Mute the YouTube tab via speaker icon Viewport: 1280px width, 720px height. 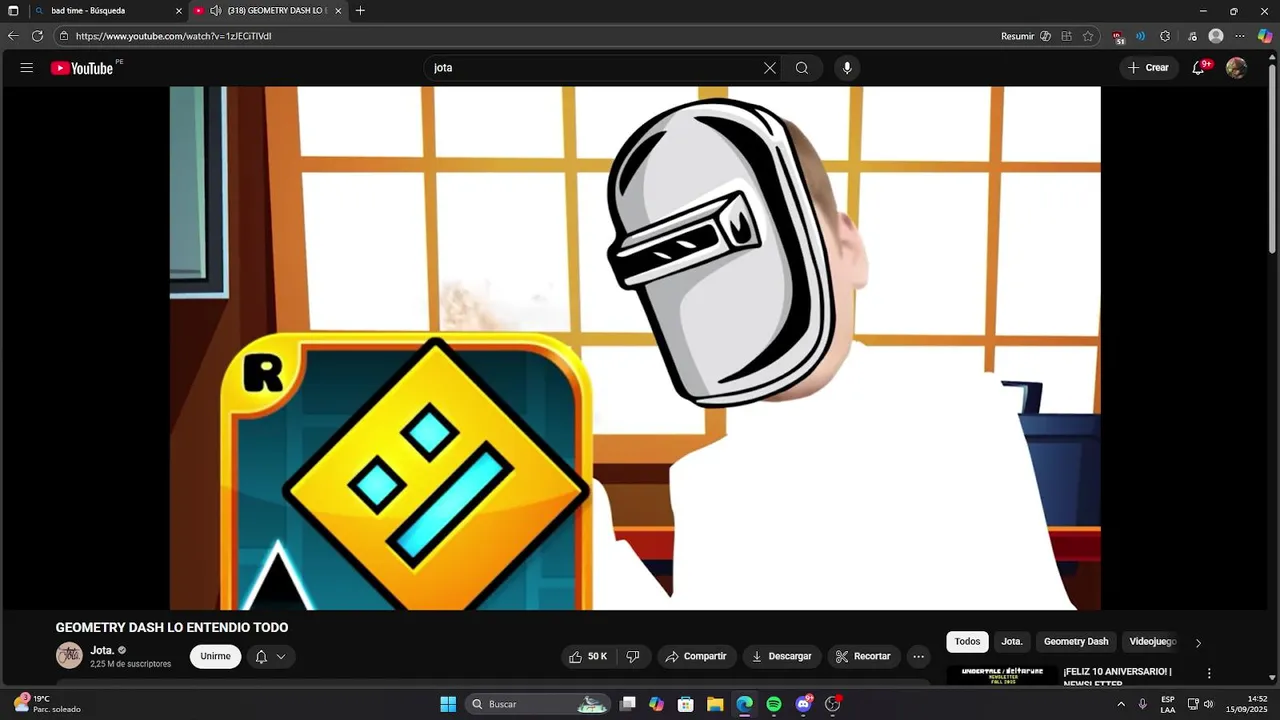tap(215, 11)
